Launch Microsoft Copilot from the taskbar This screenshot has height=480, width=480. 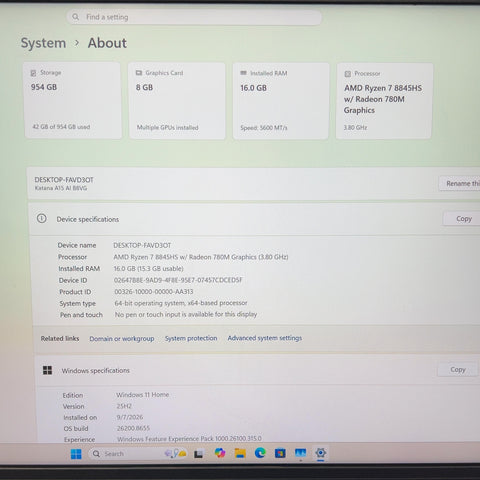click(x=220, y=453)
